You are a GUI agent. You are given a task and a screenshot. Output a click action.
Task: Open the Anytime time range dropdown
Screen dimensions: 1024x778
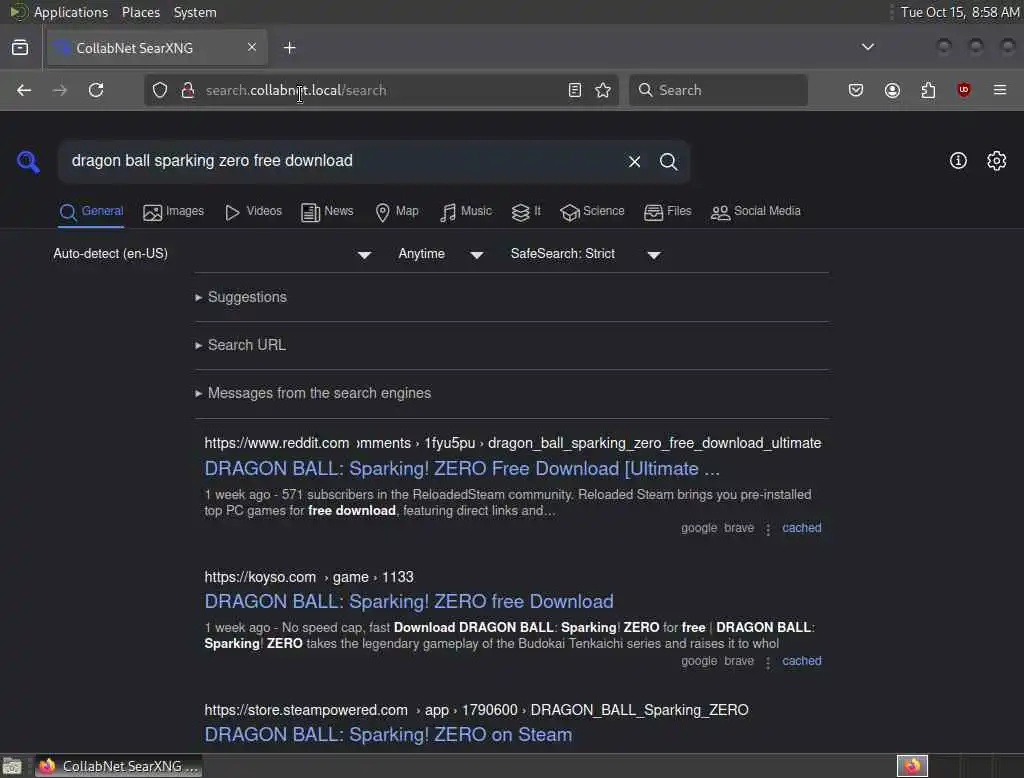pyautogui.click(x=440, y=254)
